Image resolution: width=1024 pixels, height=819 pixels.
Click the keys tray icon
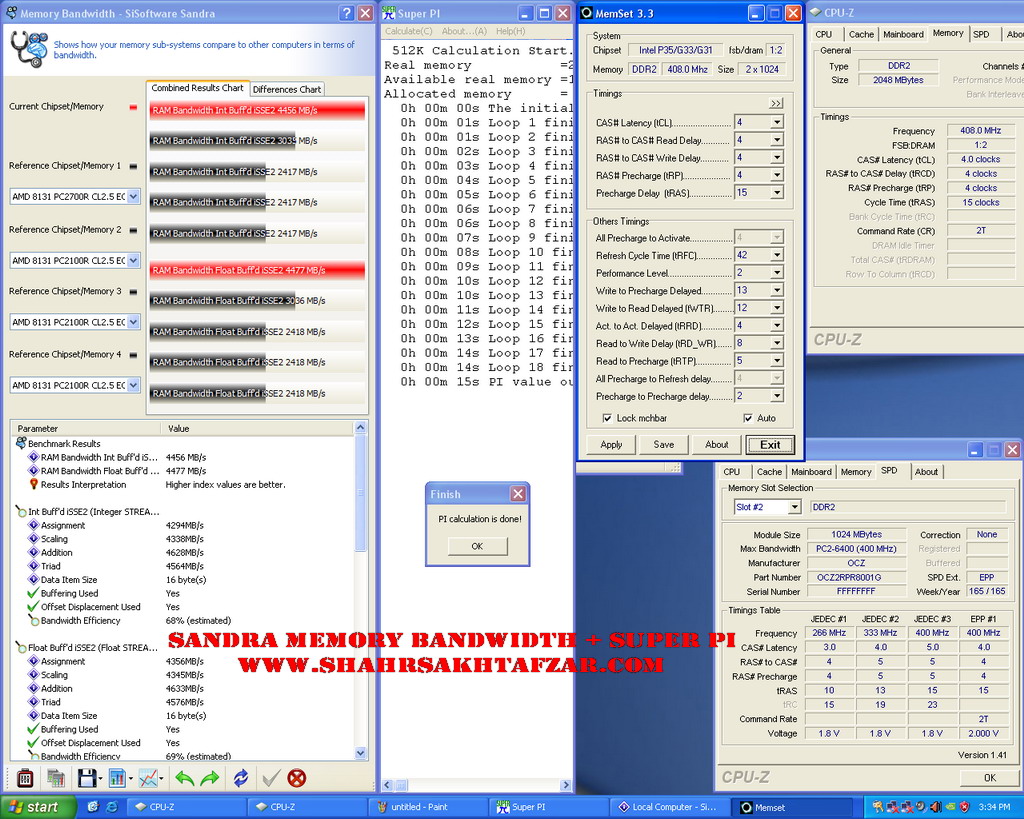tap(878, 807)
